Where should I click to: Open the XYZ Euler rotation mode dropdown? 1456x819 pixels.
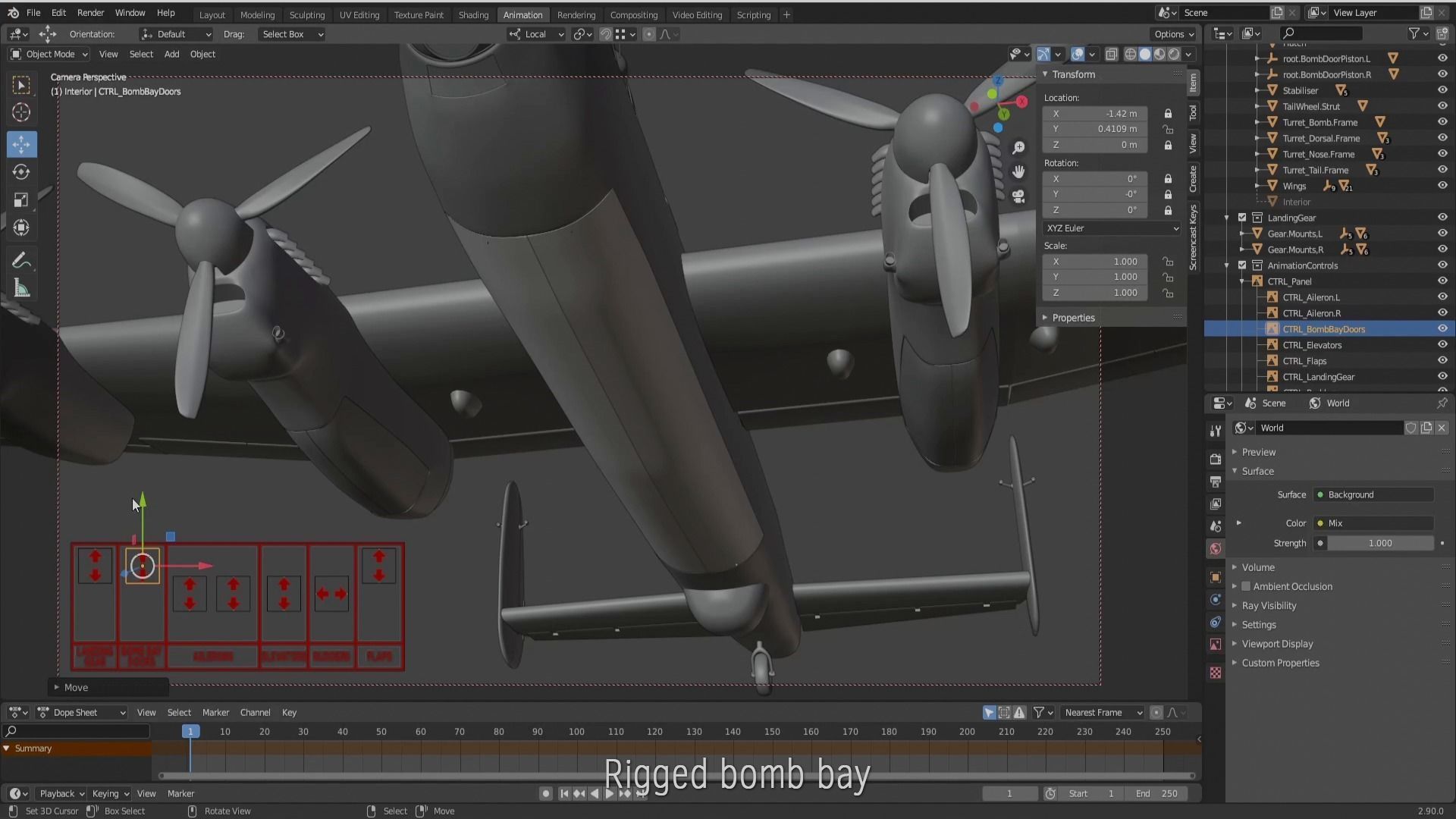pos(1112,228)
